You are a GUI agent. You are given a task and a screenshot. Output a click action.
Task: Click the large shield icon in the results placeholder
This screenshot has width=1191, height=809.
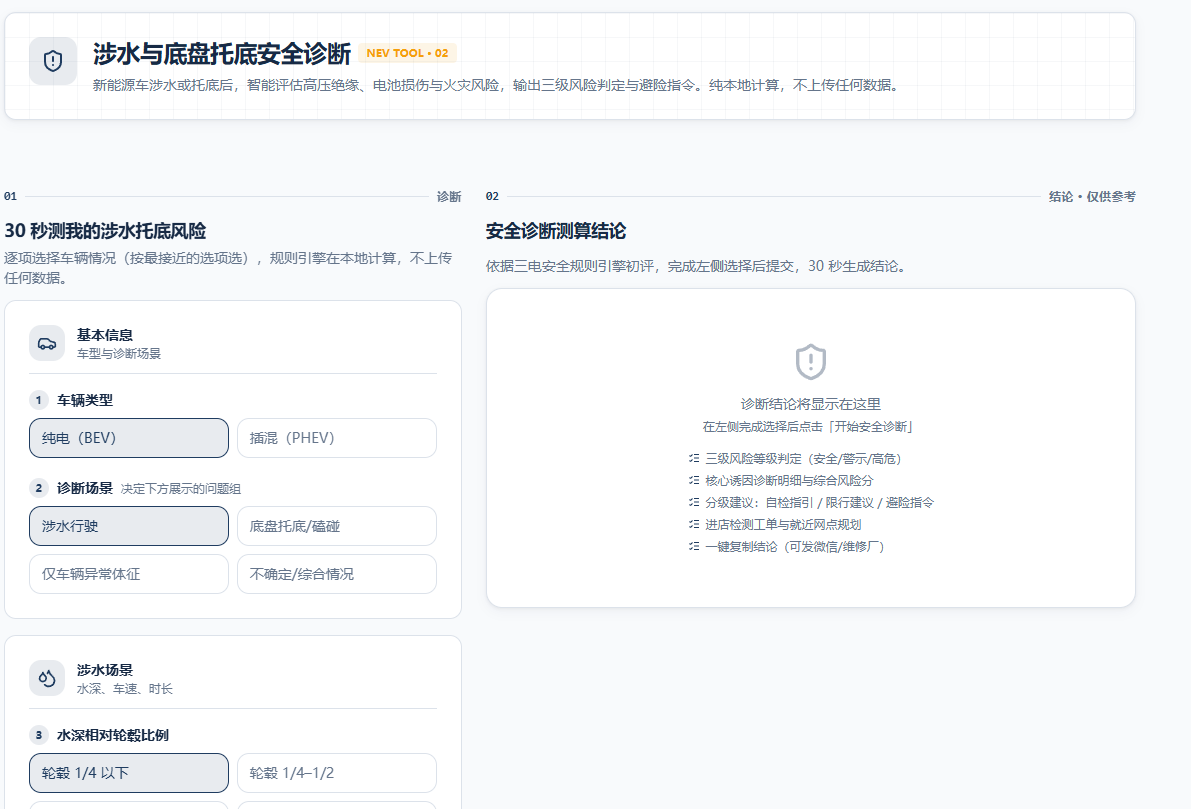coord(810,362)
